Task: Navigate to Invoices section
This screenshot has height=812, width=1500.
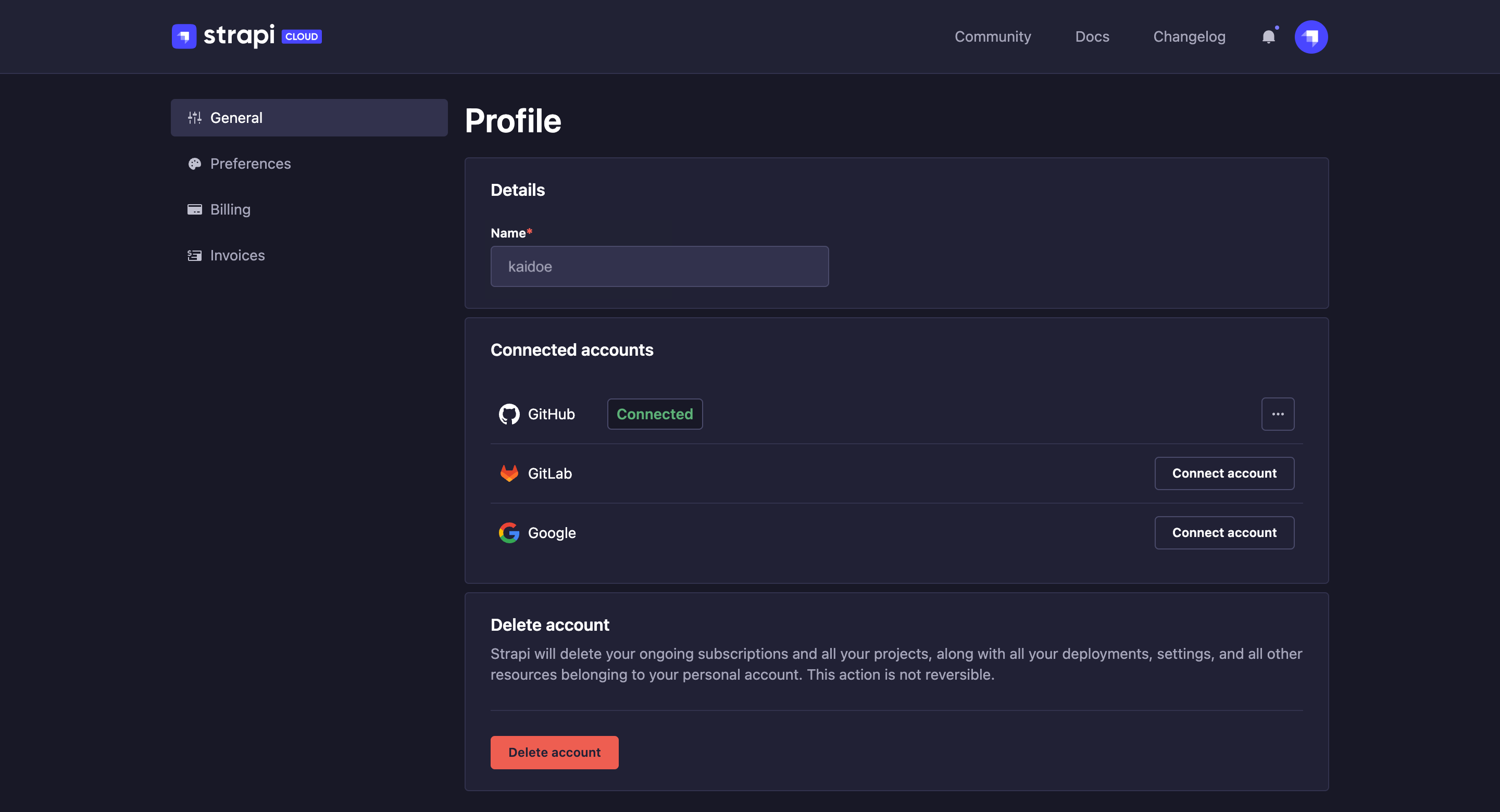Action: [x=237, y=255]
